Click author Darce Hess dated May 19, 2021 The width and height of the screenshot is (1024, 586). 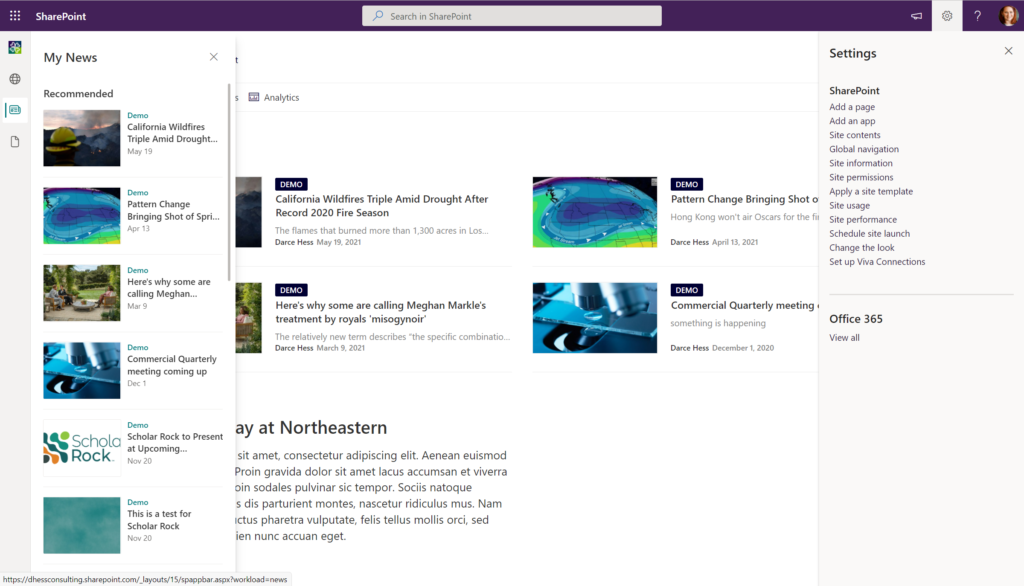294,242
